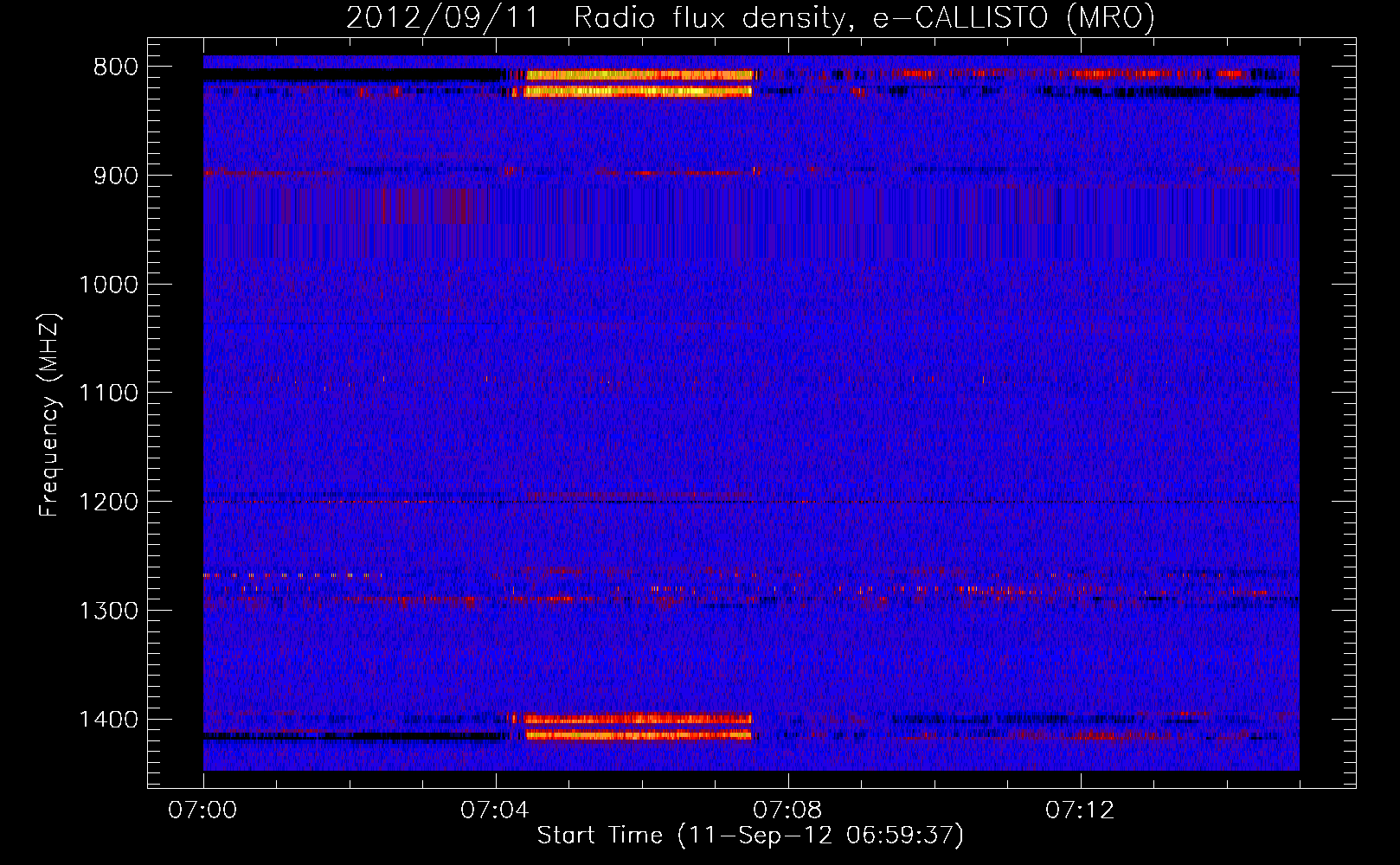Screen dimensions: 1400x865
Task: Click the 900 frequency tick label
Action: tap(115, 176)
